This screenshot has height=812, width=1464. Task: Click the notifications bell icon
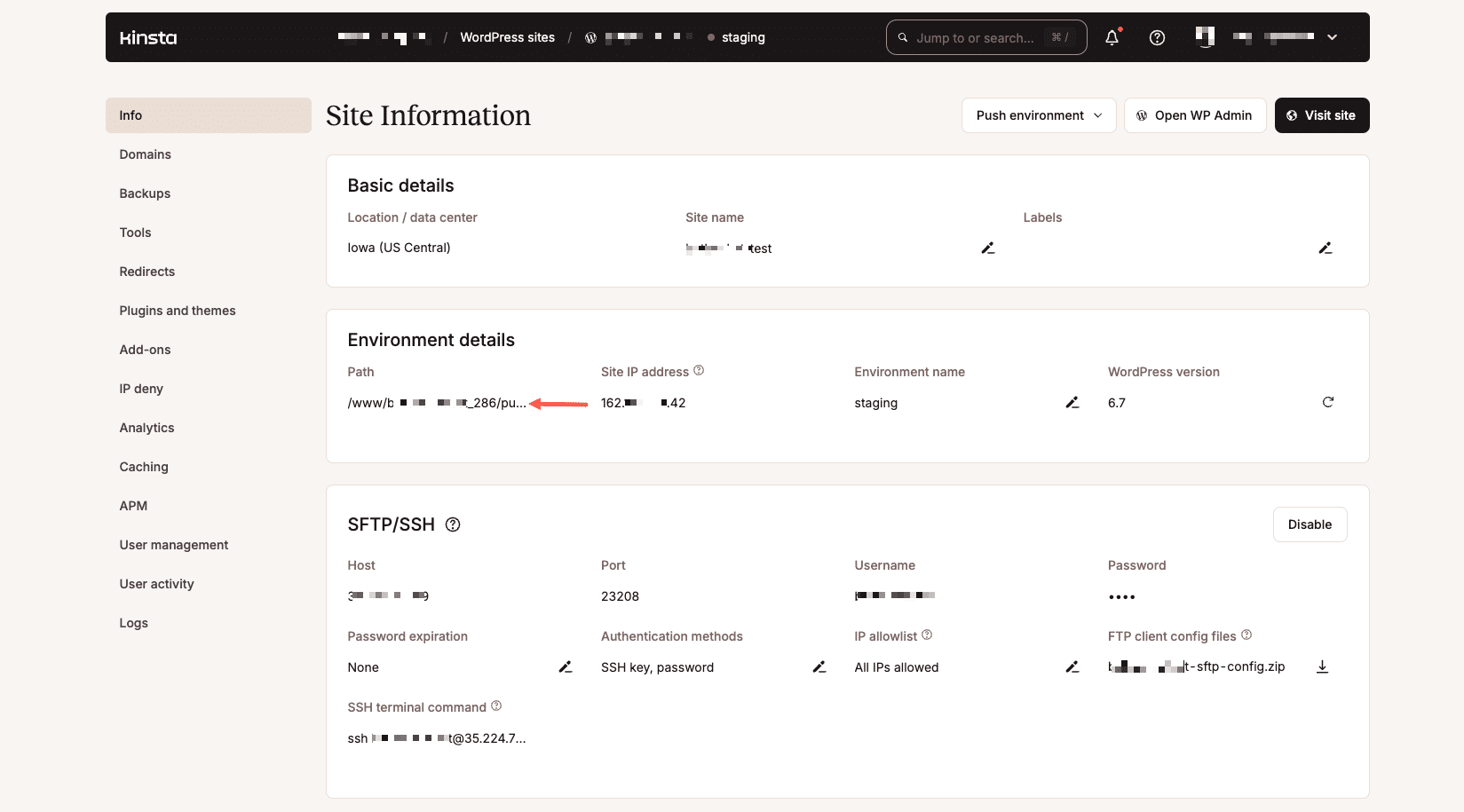point(1112,37)
